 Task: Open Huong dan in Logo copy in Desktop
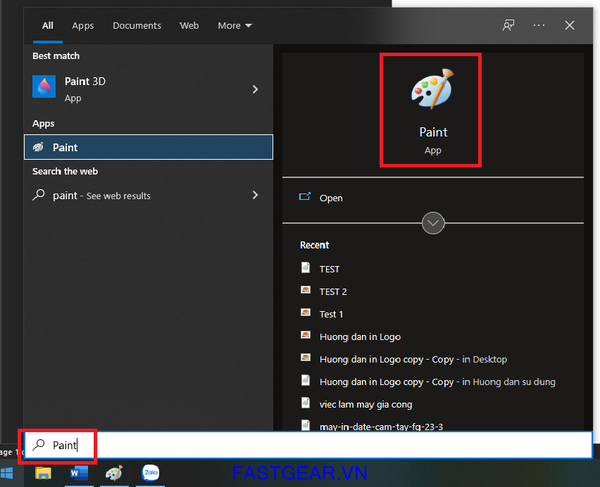(413, 359)
